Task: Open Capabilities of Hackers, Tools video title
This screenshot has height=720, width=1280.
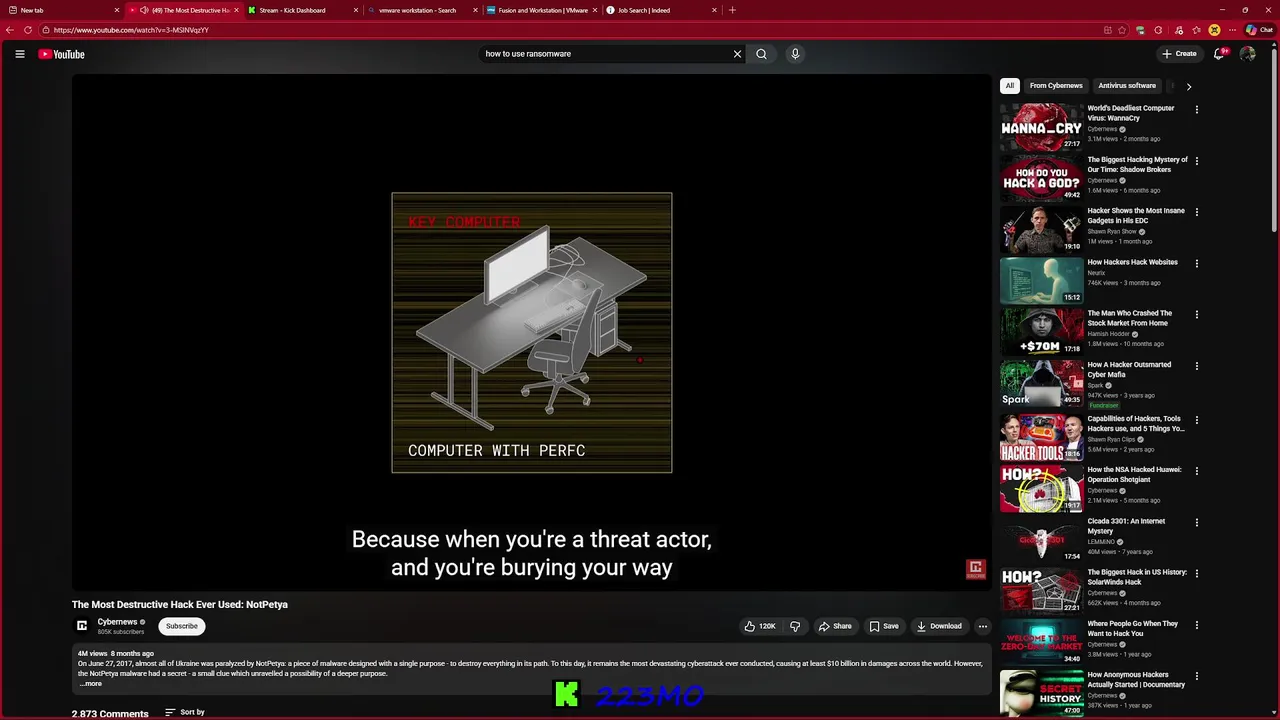Action: point(1136,424)
